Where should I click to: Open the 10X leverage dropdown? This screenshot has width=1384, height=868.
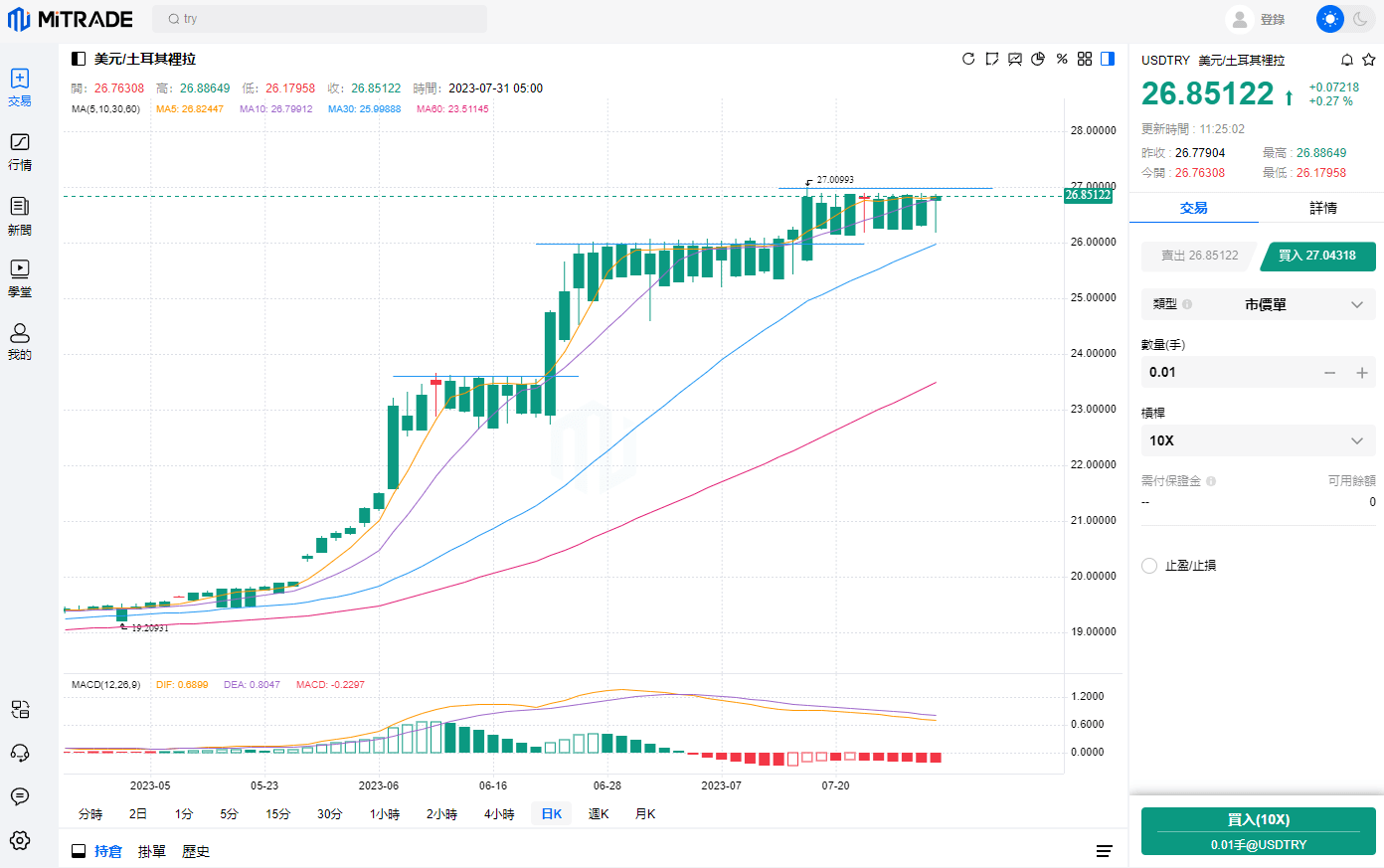(x=1258, y=440)
